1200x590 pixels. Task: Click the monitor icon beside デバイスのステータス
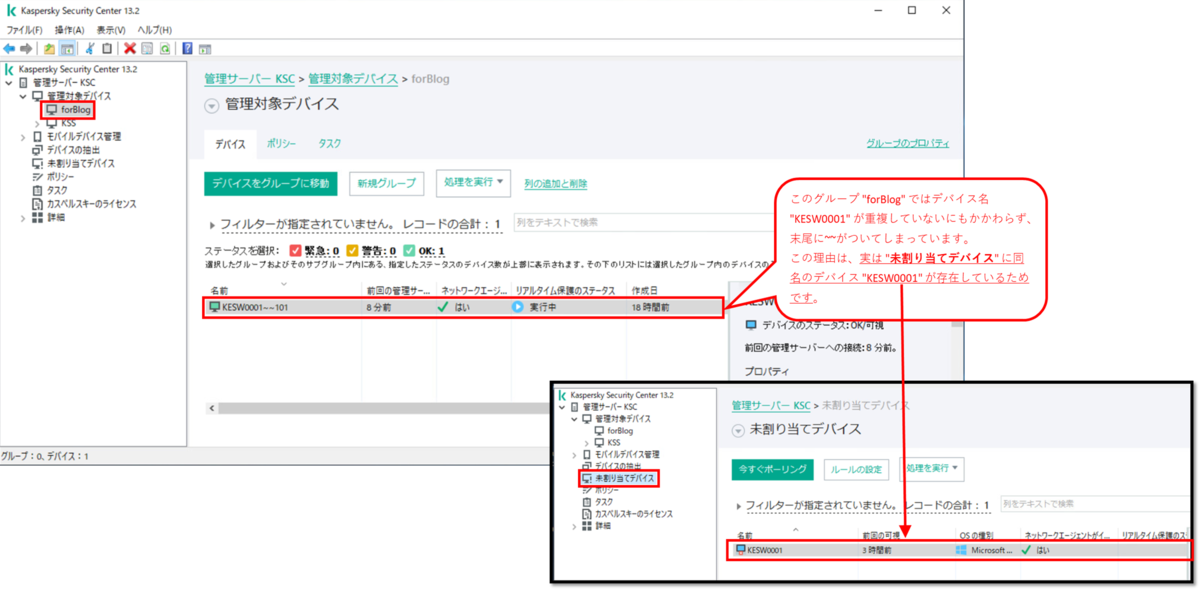click(751, 325)
